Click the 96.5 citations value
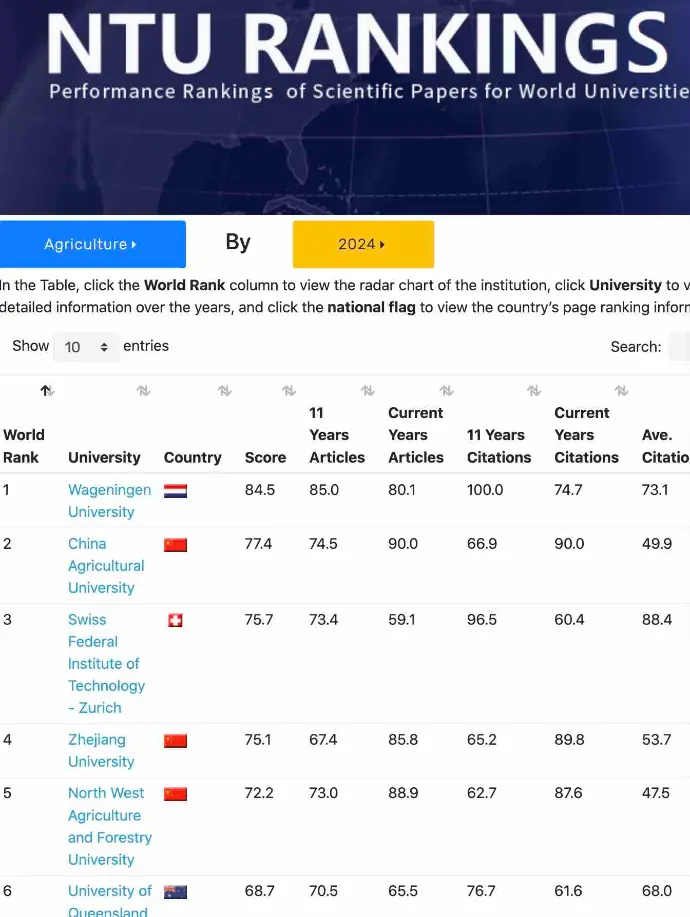 481,619
